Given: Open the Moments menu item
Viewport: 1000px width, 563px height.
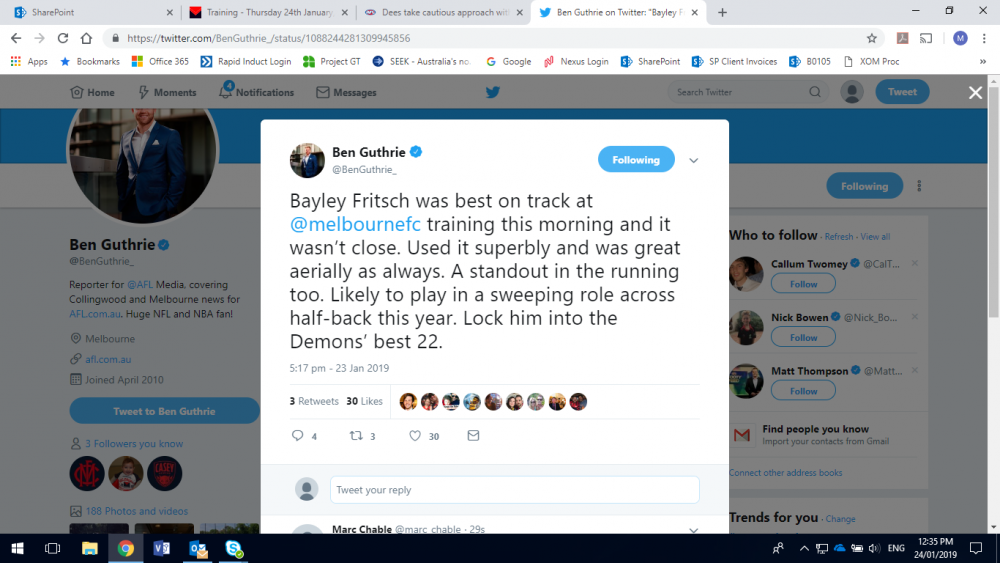Looking at the screenshot, I should 167,92.
